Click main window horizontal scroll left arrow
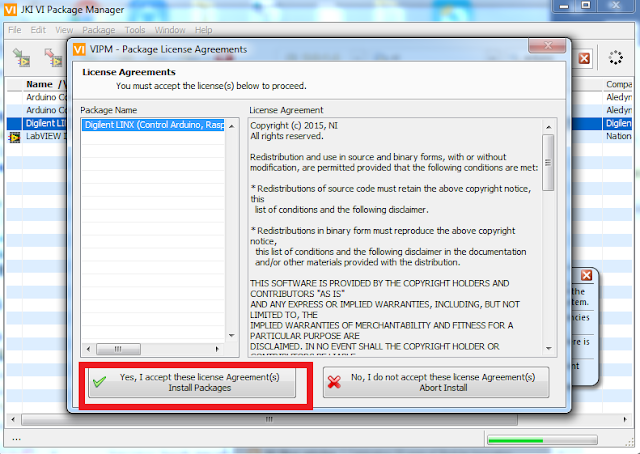640x454 pixels. point(13,419)
